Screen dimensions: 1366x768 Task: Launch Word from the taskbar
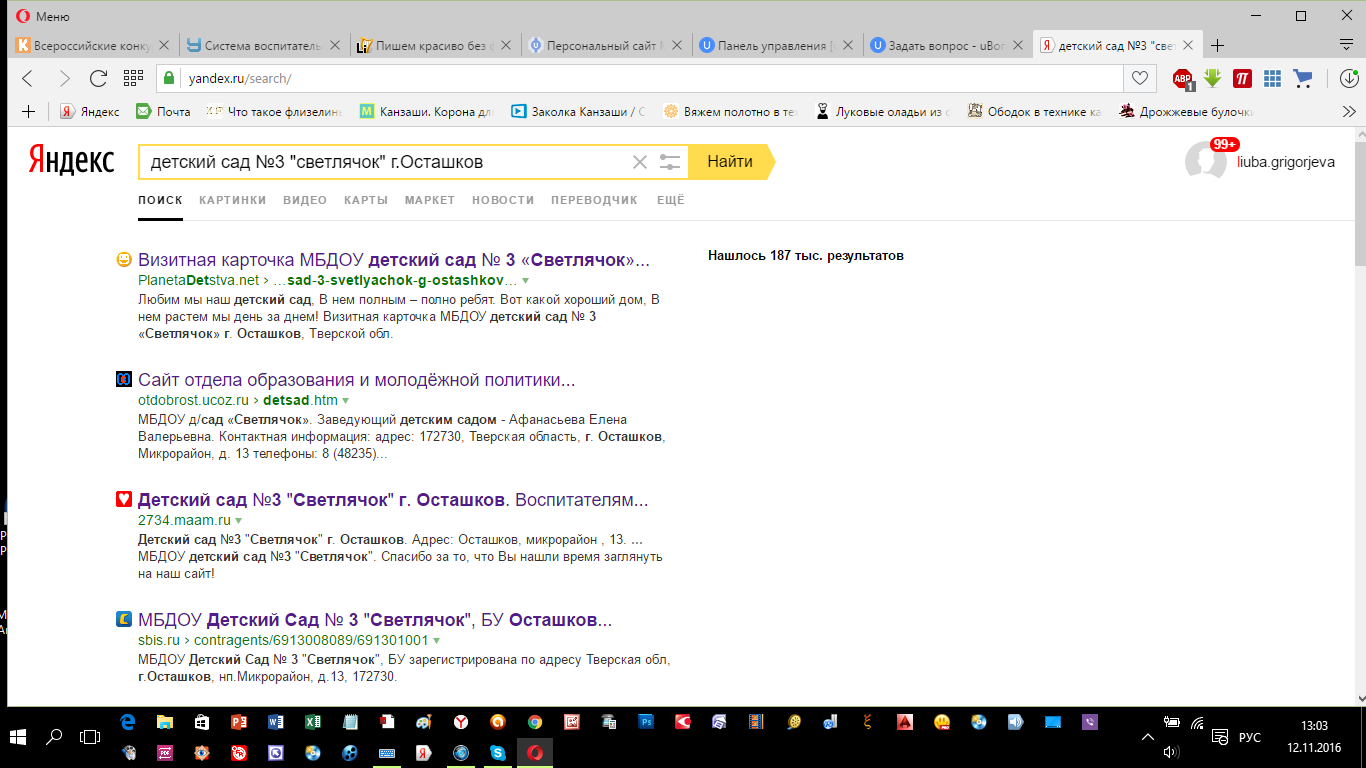(x=275, y=722)
